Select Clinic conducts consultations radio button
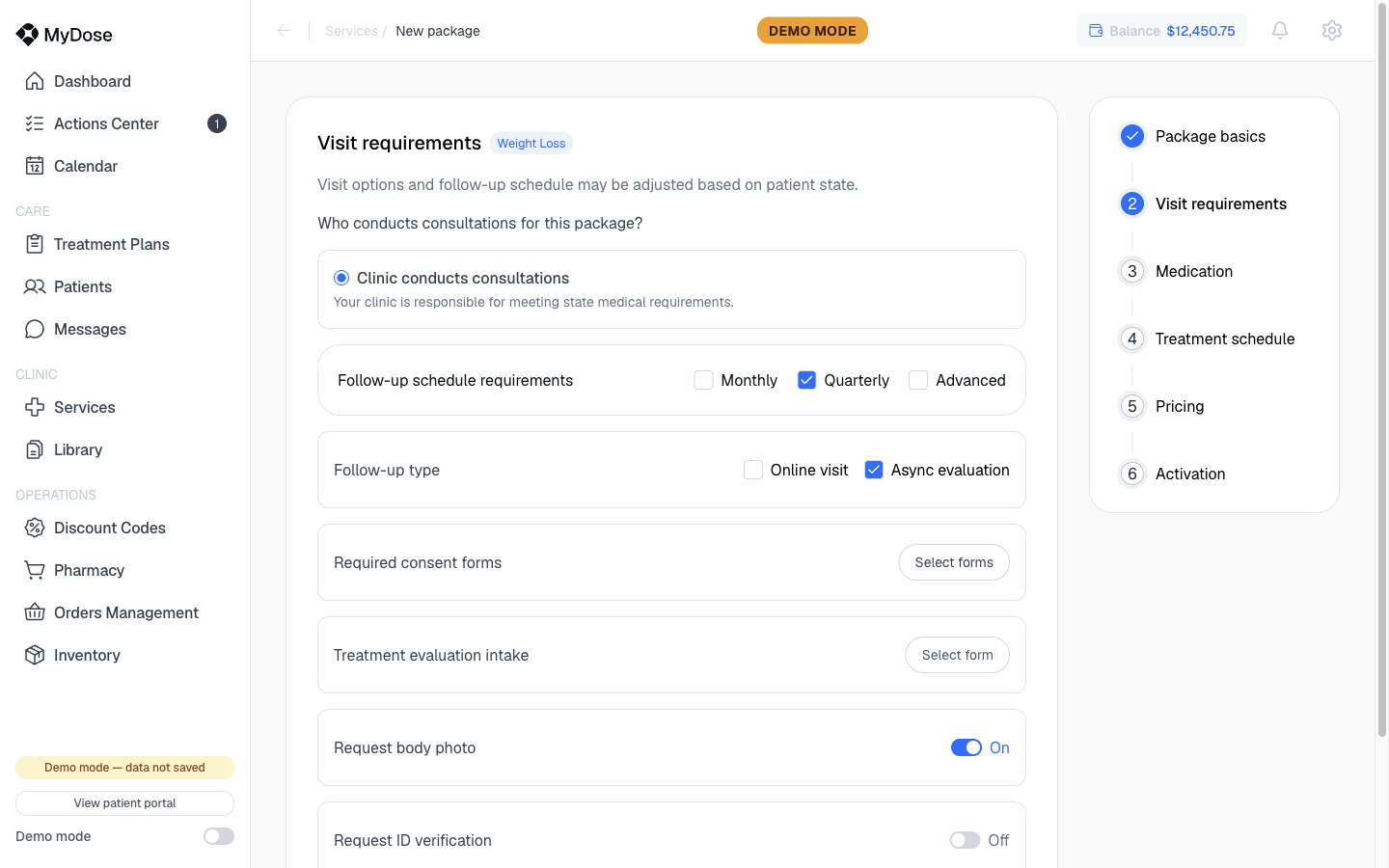Screen dimensions: 1389x868 (341, 278)
